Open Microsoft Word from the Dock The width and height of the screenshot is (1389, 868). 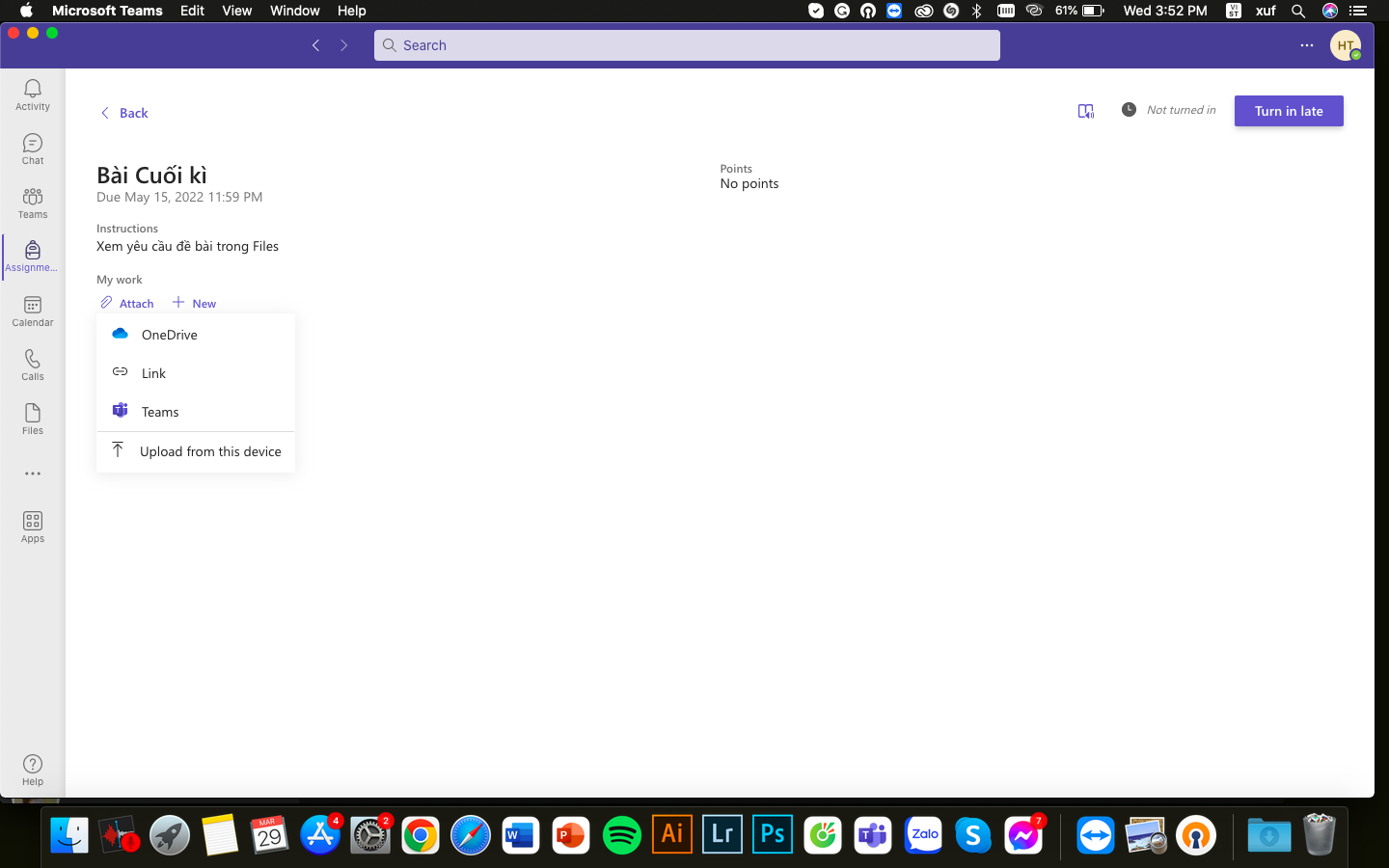(x=521, y=835)
